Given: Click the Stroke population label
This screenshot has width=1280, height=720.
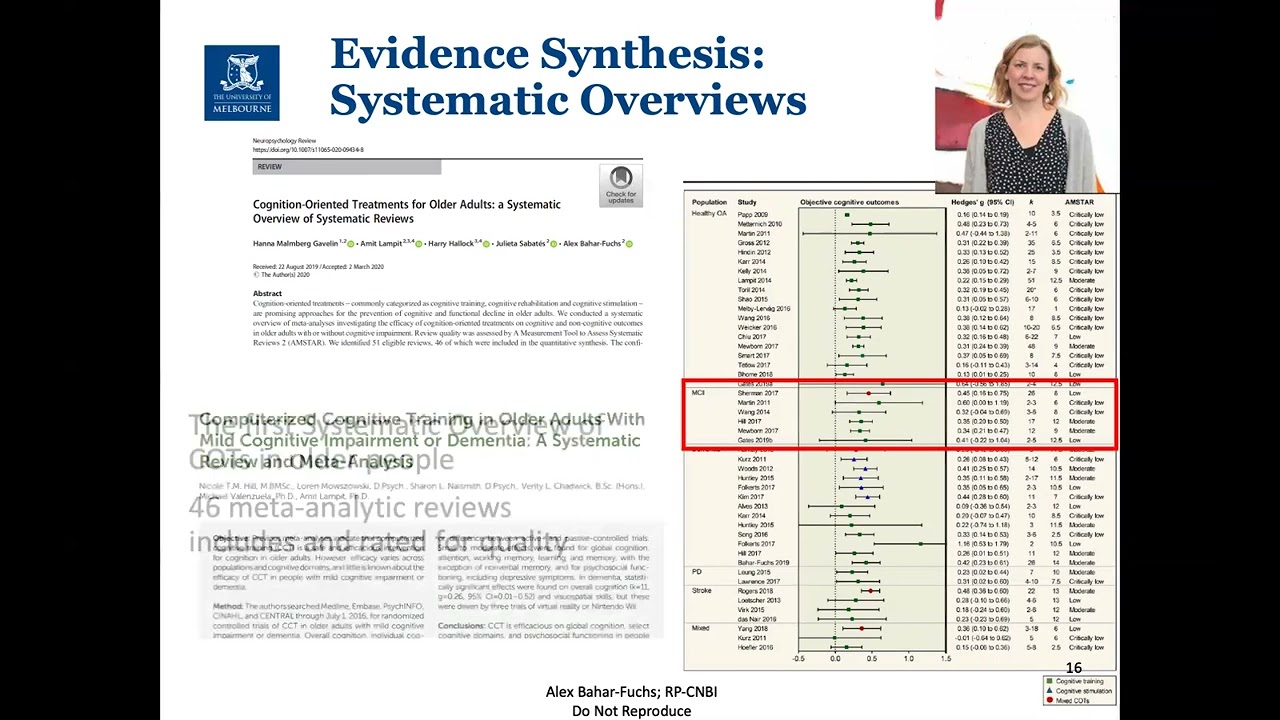Looking at the screenshot, I should coord(701,591).
